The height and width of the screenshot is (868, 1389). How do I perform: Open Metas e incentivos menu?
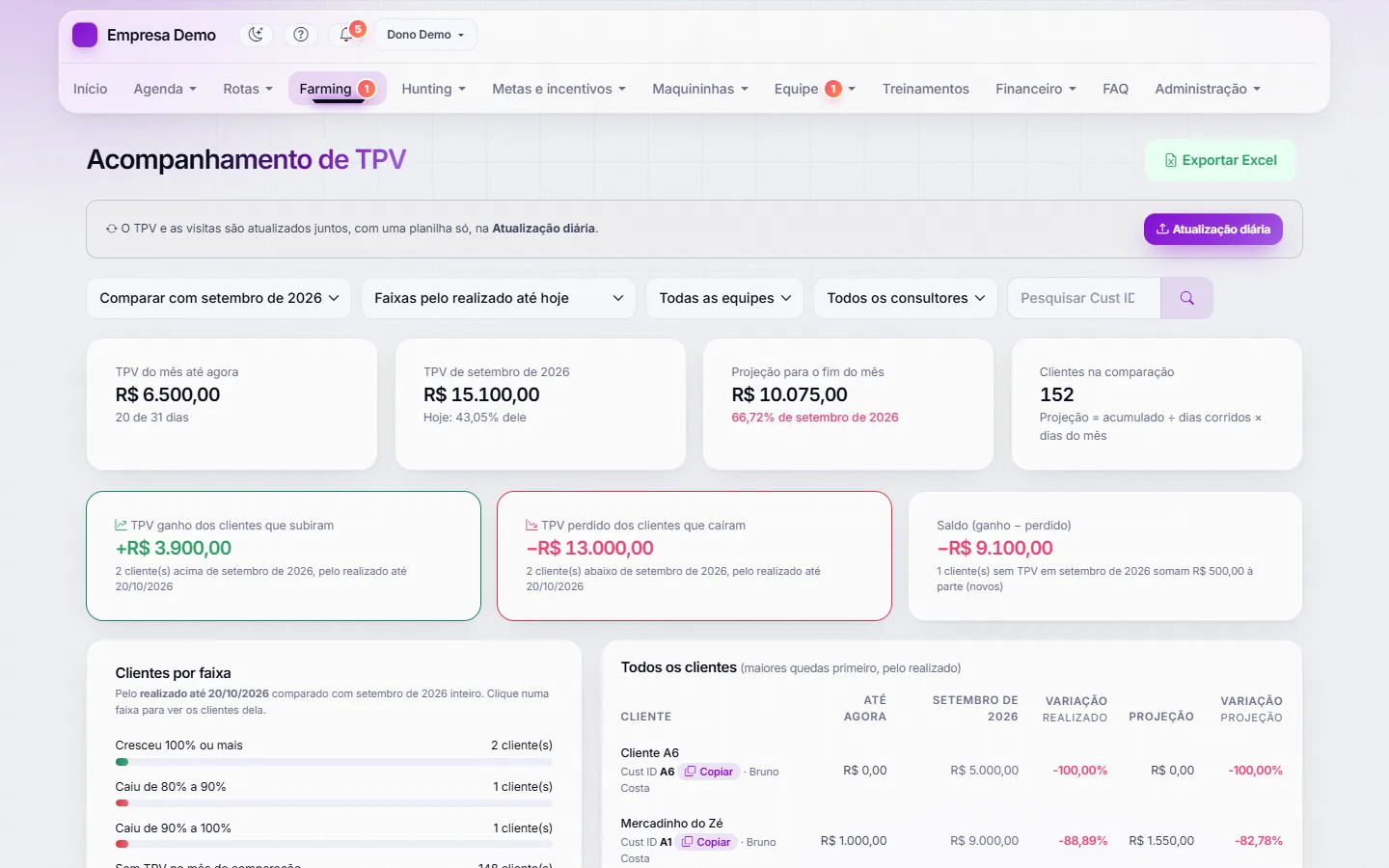558,89
